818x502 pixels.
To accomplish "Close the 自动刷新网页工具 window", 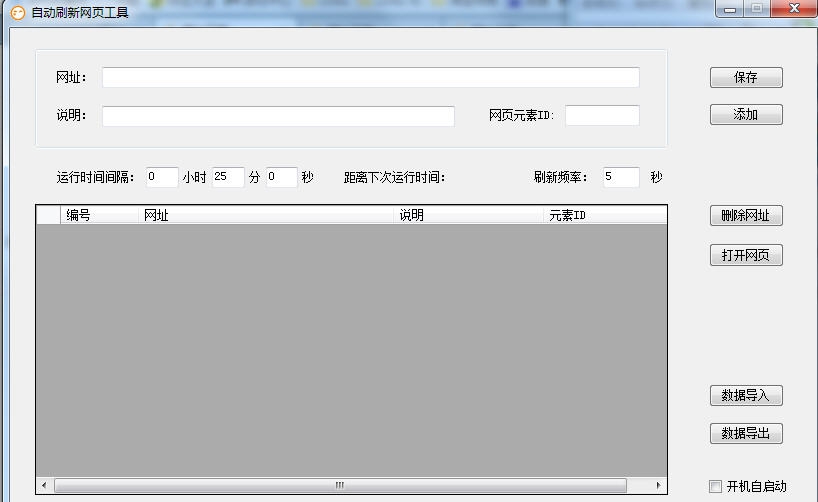I will (x=794, y=8).
